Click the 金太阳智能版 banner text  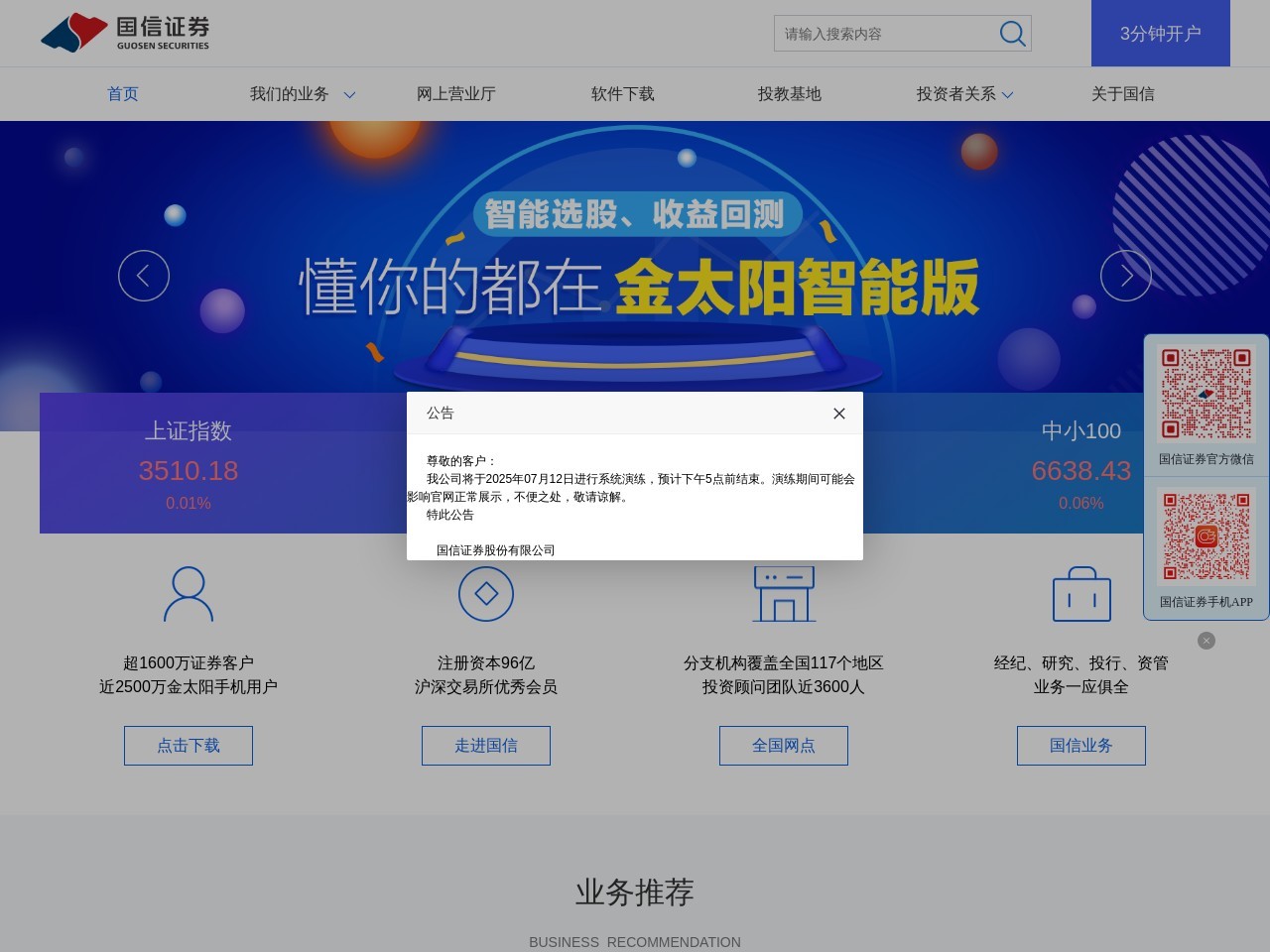tap(798, 288)
